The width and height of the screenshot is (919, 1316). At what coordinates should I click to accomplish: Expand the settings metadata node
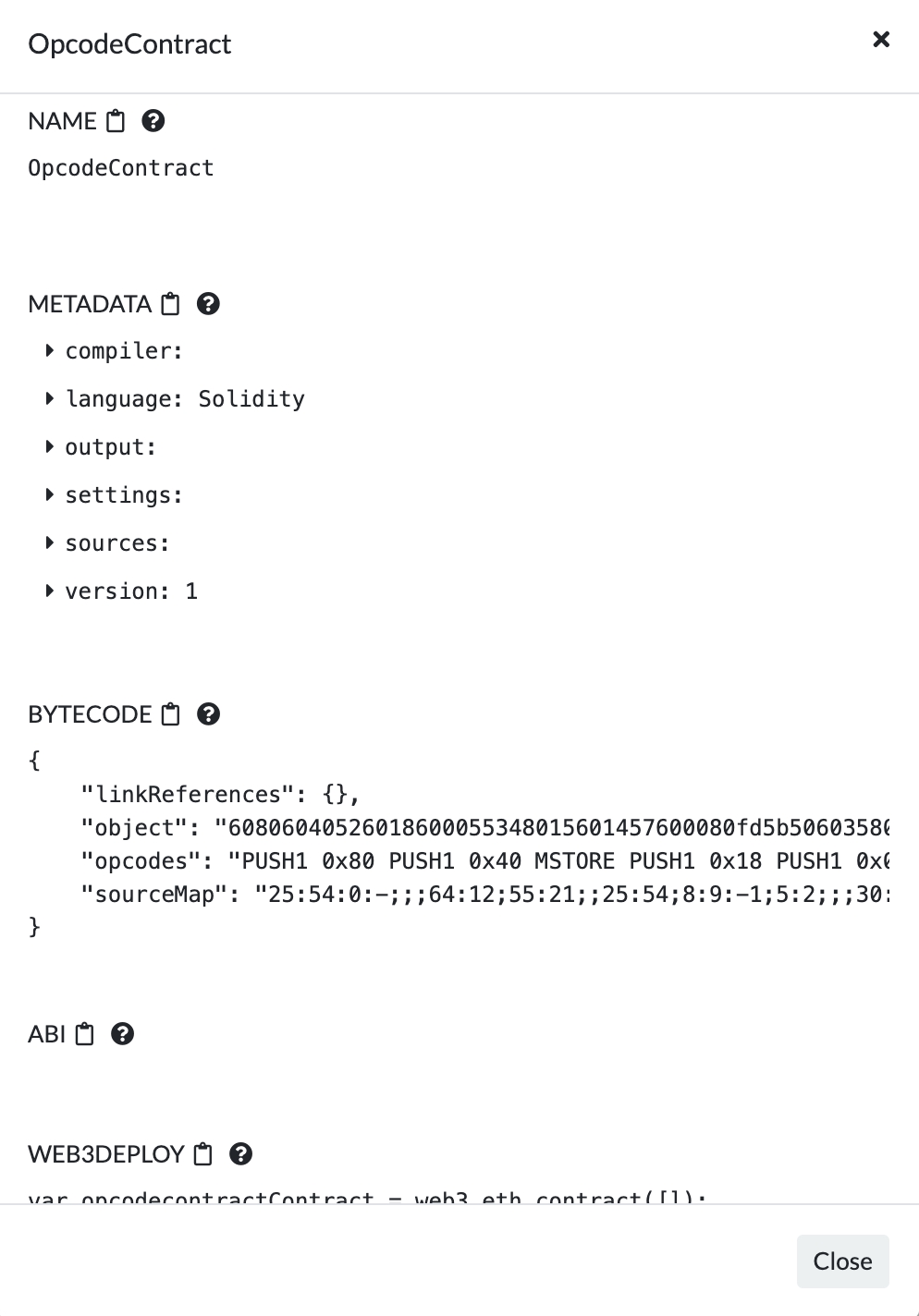click(50, 495)
